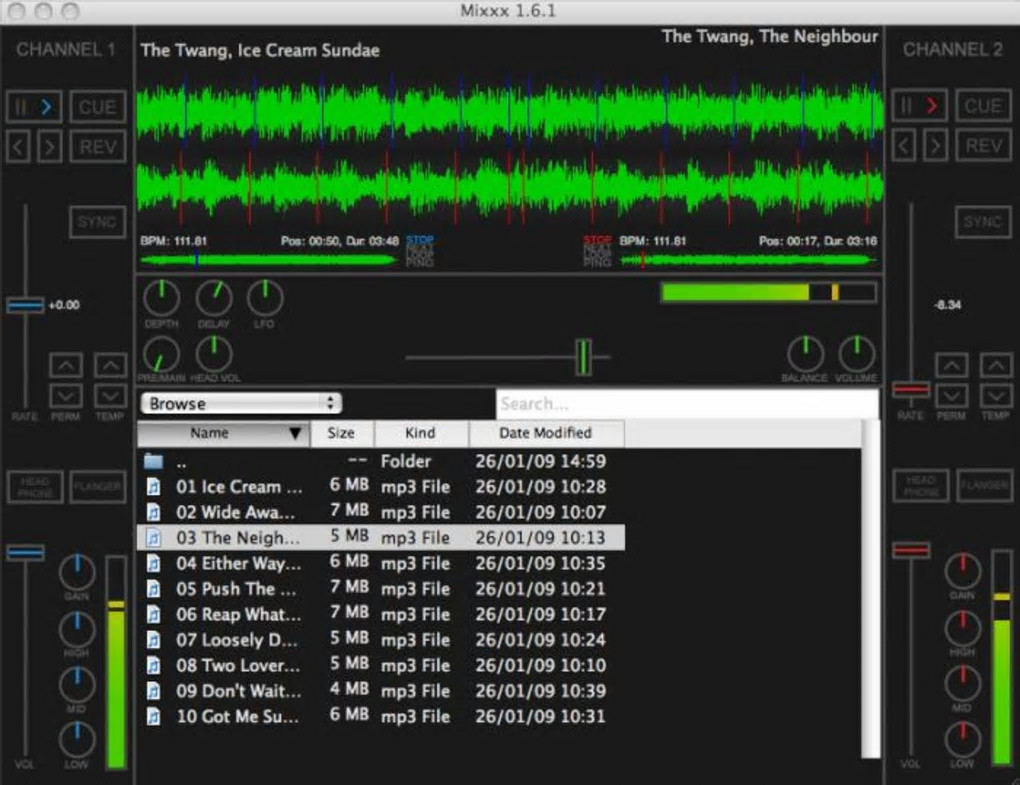Click the fast-forward arrow on Channel 2
Image resolution: width=1020 pixels, height=785 pixels.
(x=935, y=146)
